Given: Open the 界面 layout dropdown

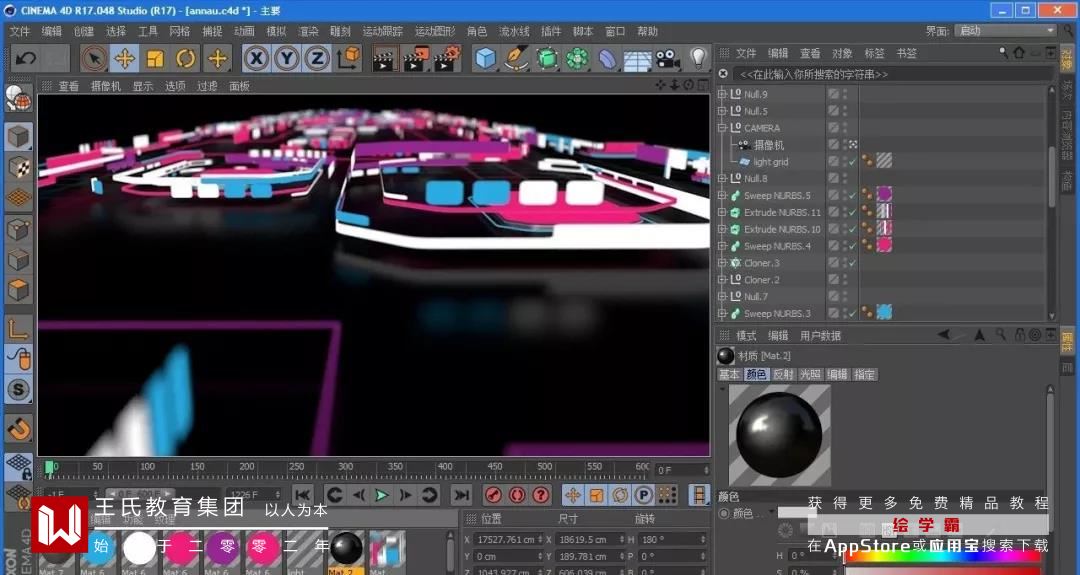Looking at the screenshot, I should (1006, 31).
